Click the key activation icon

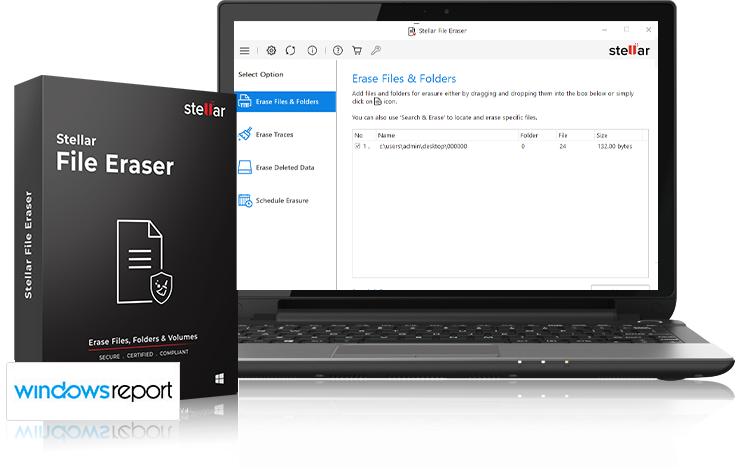click(x=376, y=51)
